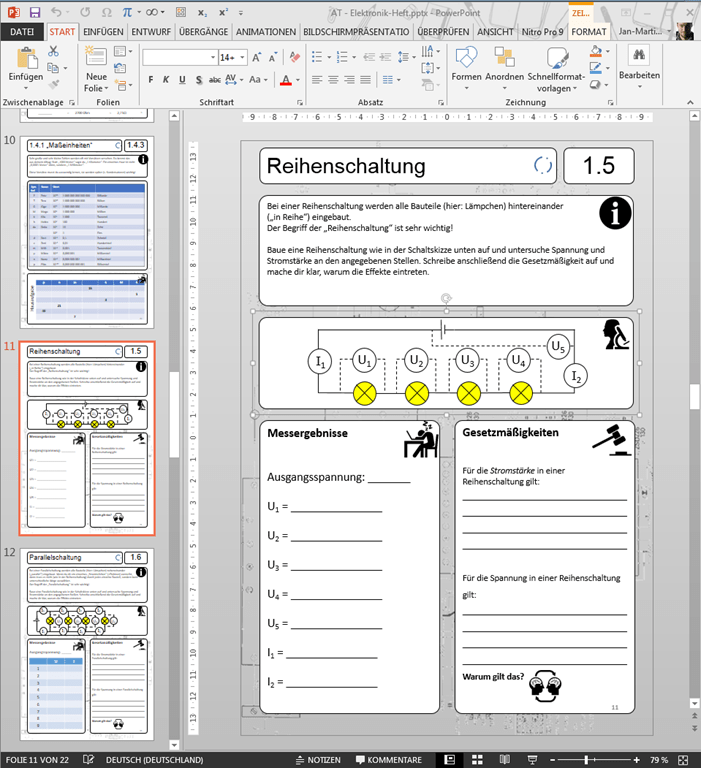701x768 pixels.
Task: Center text in Absatz group
Action: pos(333,80)
